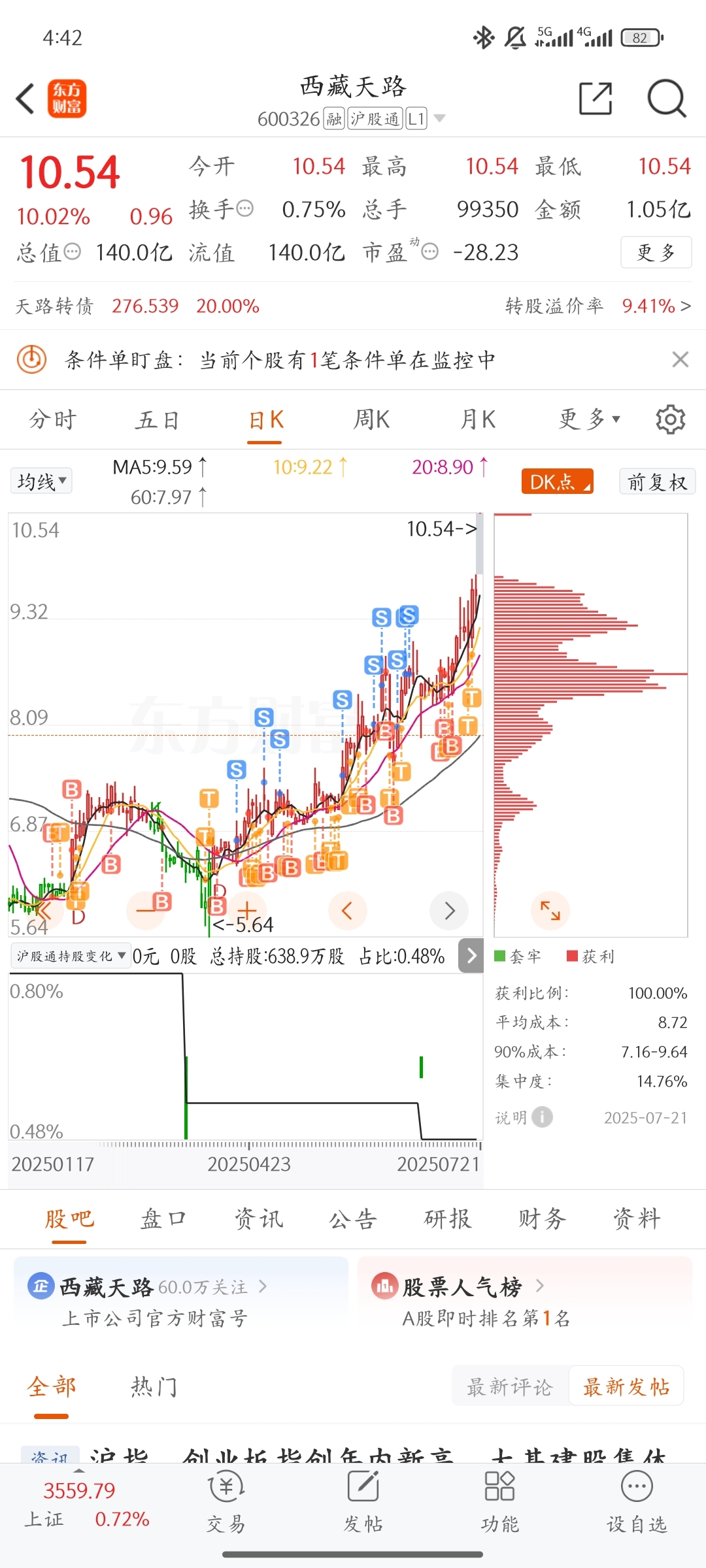The image size is (706, 1568).
Task: Tap the 换手 info bubble icon
Action: [244, 209]
